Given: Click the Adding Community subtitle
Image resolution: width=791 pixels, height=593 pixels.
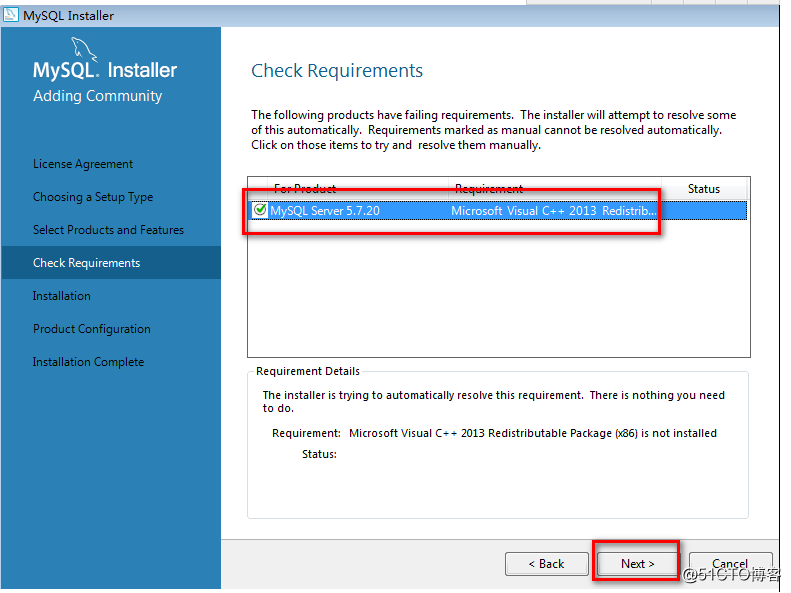Looking at the screenshot, I should (97, 96).
